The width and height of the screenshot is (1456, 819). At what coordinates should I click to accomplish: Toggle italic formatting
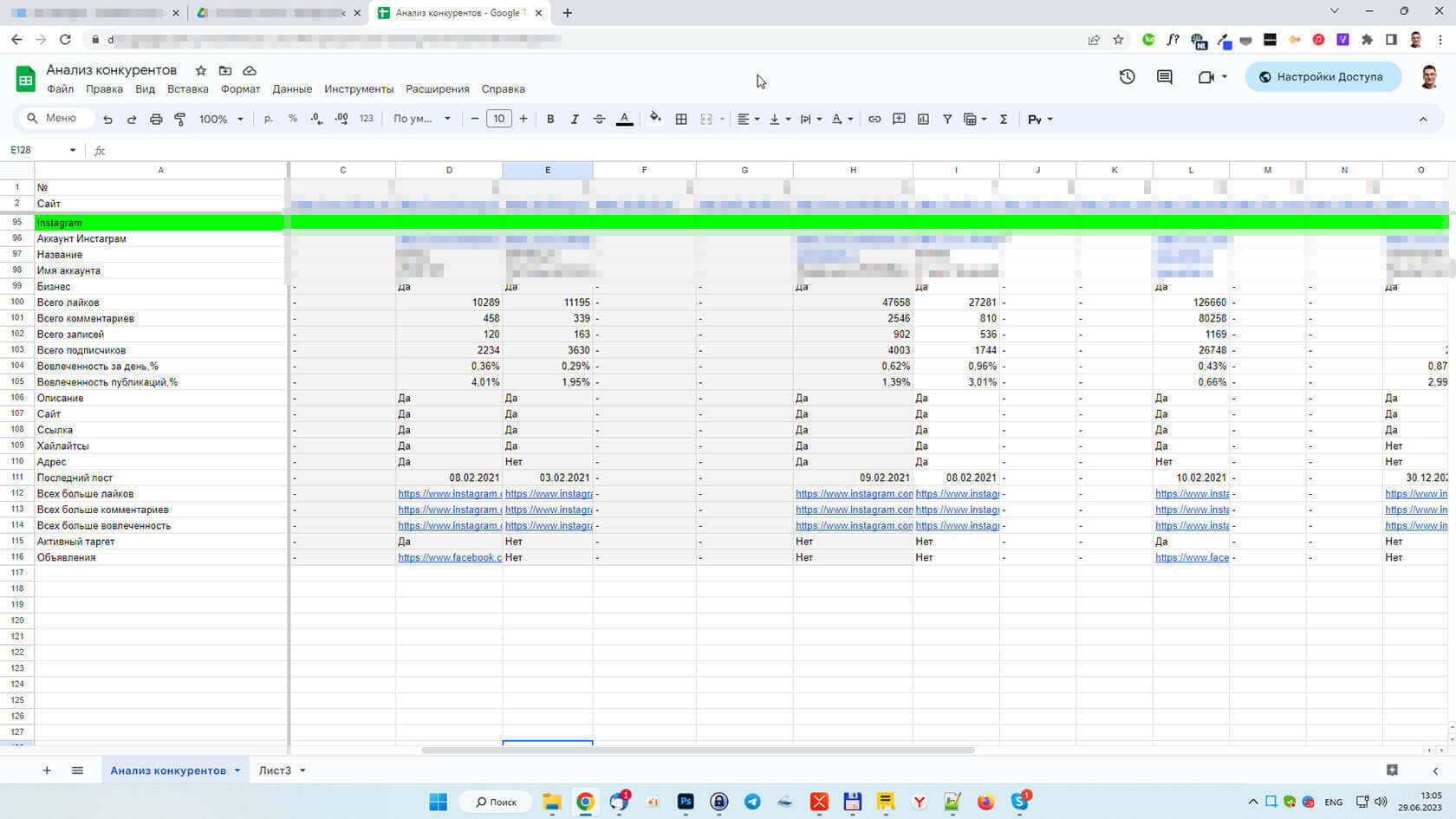click(575, 119)
